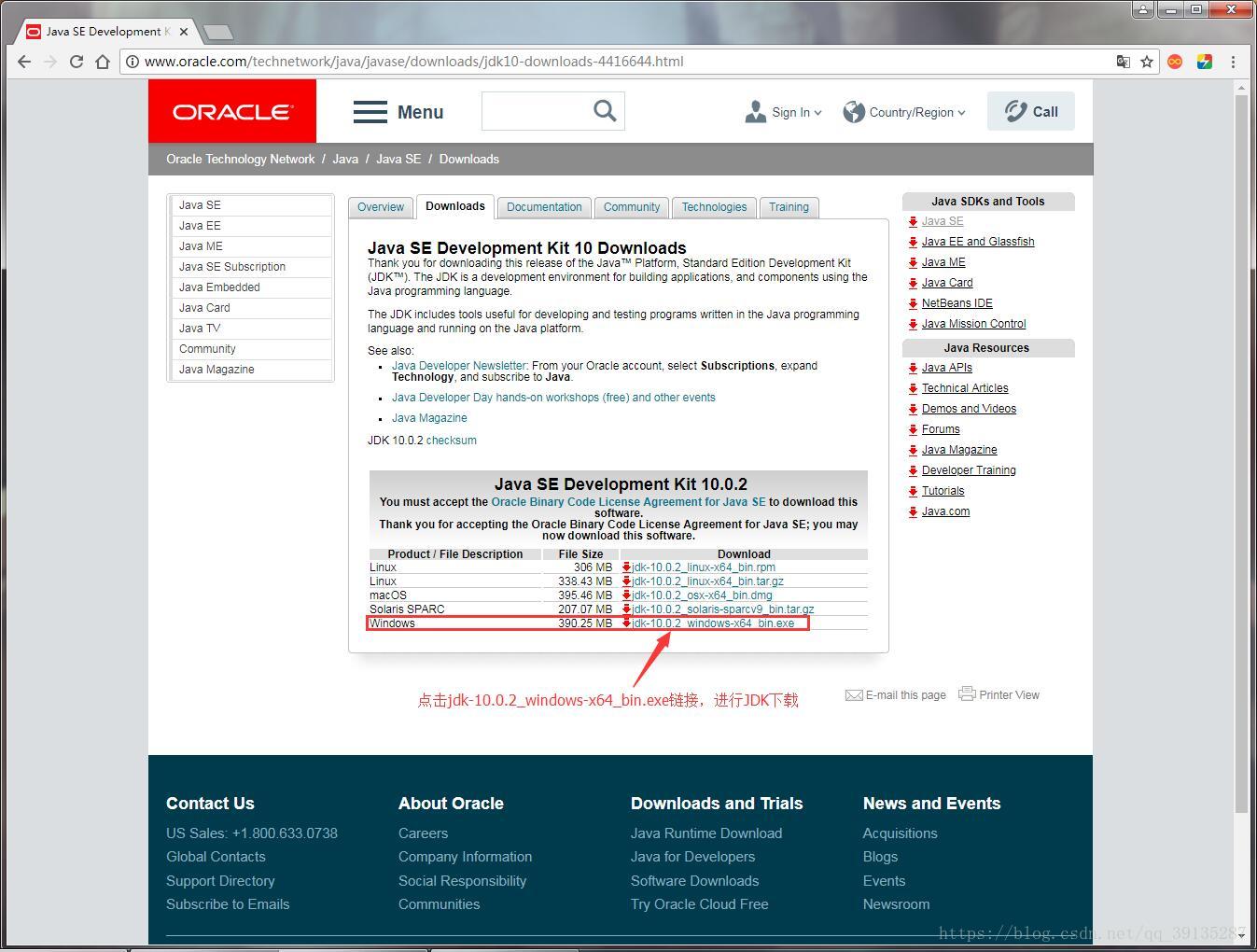Viewport: 1257px width, 952px height.
Task: Reload the page with the refresh icon
Action: pyautogui.click(x=77, y=62)
